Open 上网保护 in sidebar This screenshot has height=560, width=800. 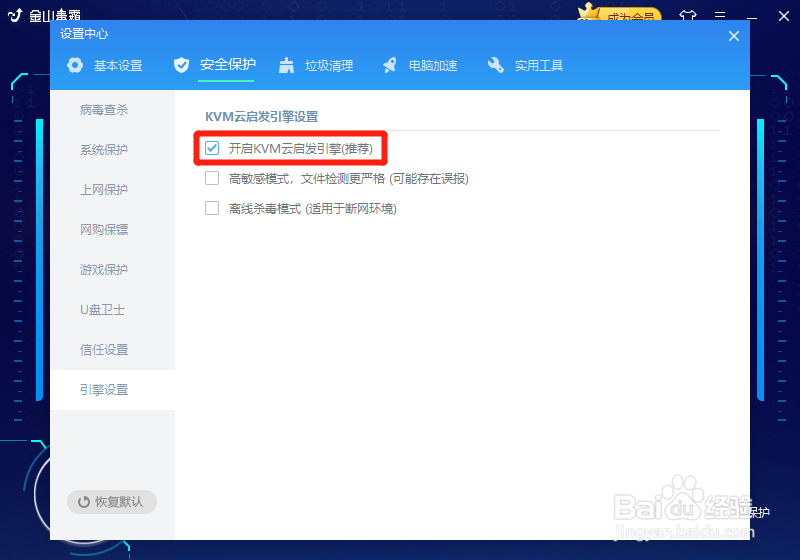tap(104, 190)
